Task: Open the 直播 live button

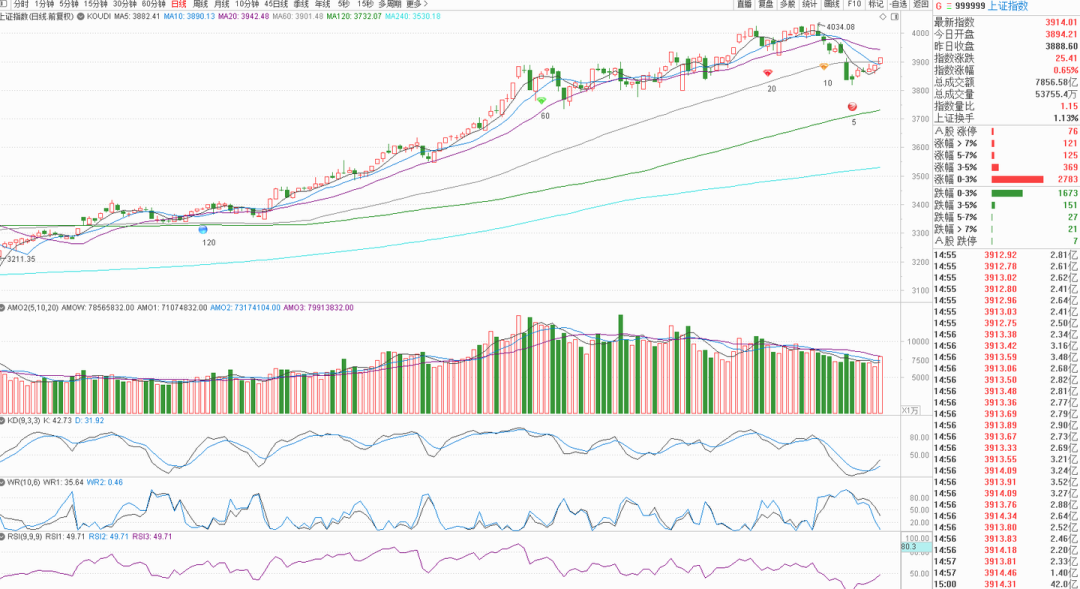Action: (744, 4)
